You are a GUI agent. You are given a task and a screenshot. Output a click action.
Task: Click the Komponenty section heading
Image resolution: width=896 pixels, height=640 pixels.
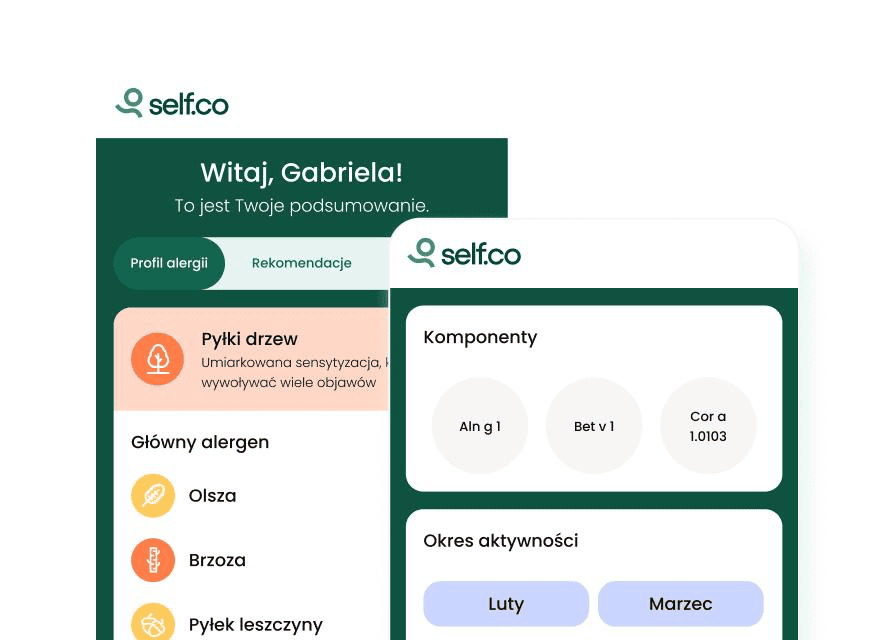click(480, 337)
